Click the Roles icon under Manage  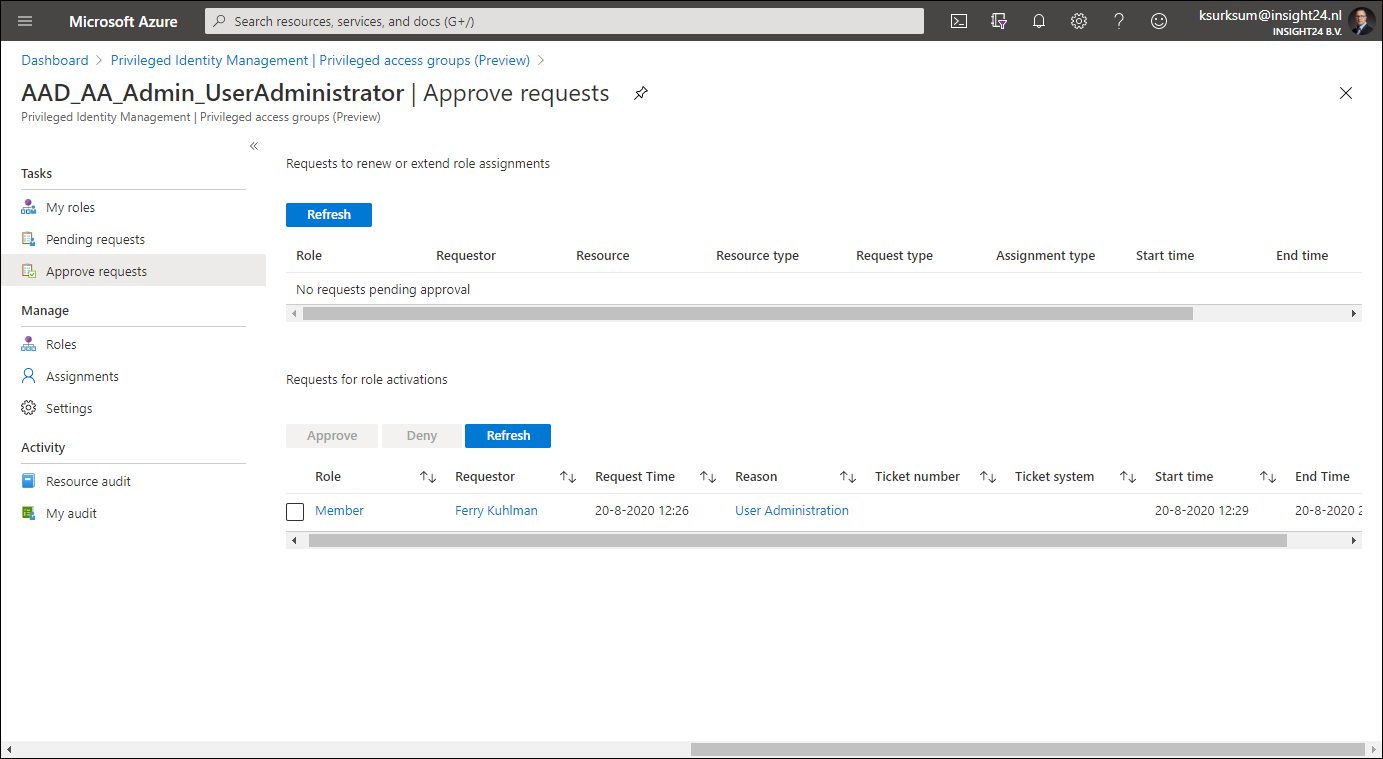coord(29,344)
